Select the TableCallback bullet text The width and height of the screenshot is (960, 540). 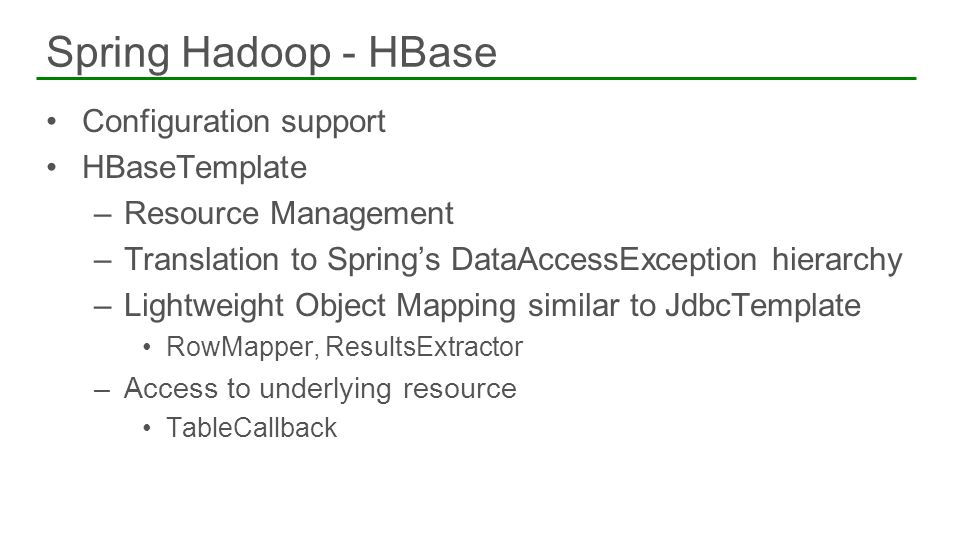(252, 427)
